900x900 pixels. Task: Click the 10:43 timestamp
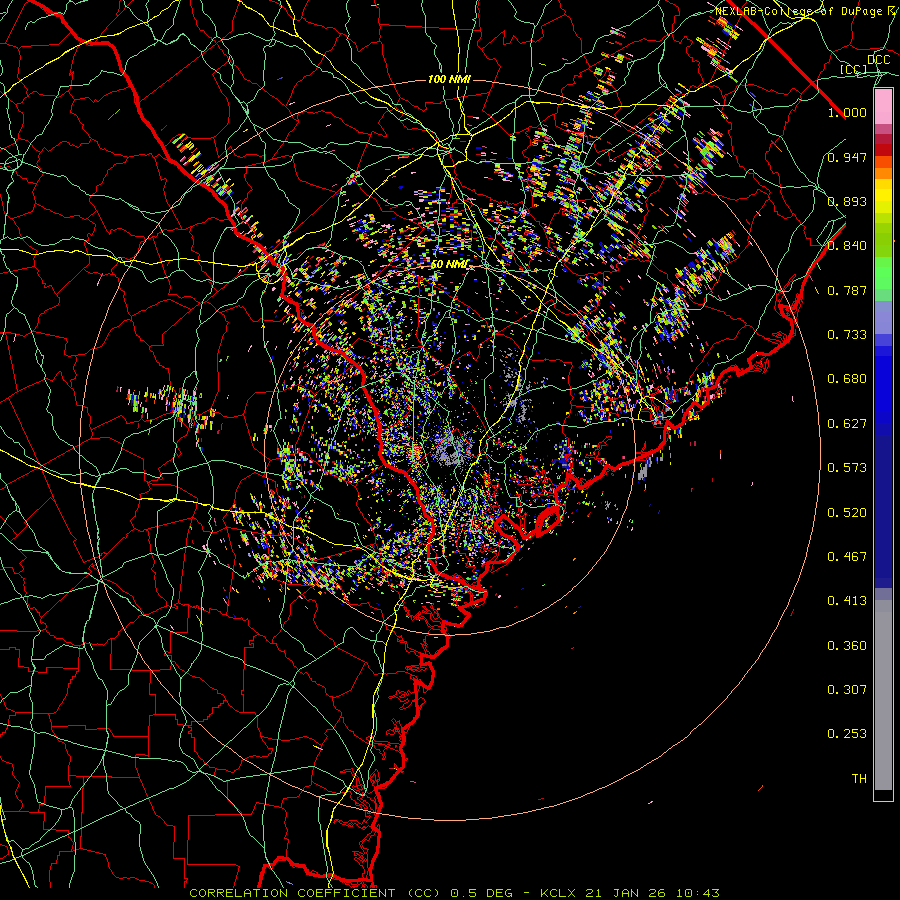pos(697,893)
